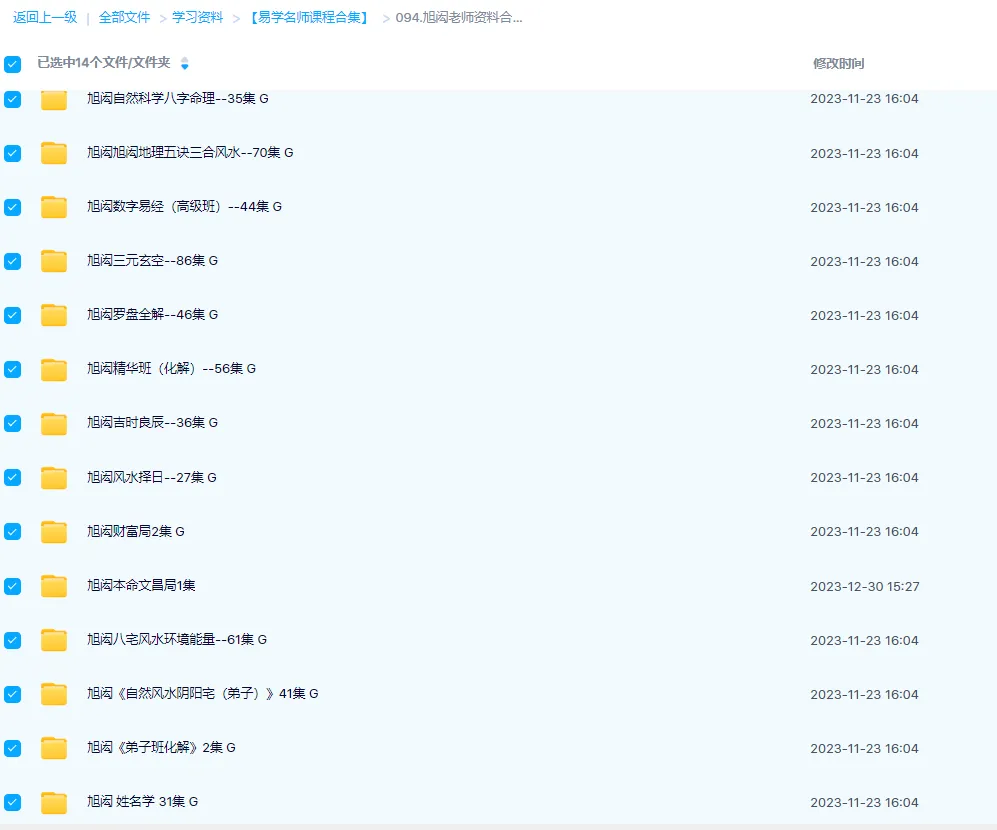997x830 pixels.
Task: Uncheck 旭闳八宅风水环境能量--61集 checkbox
Action: [x=13, y=640]
